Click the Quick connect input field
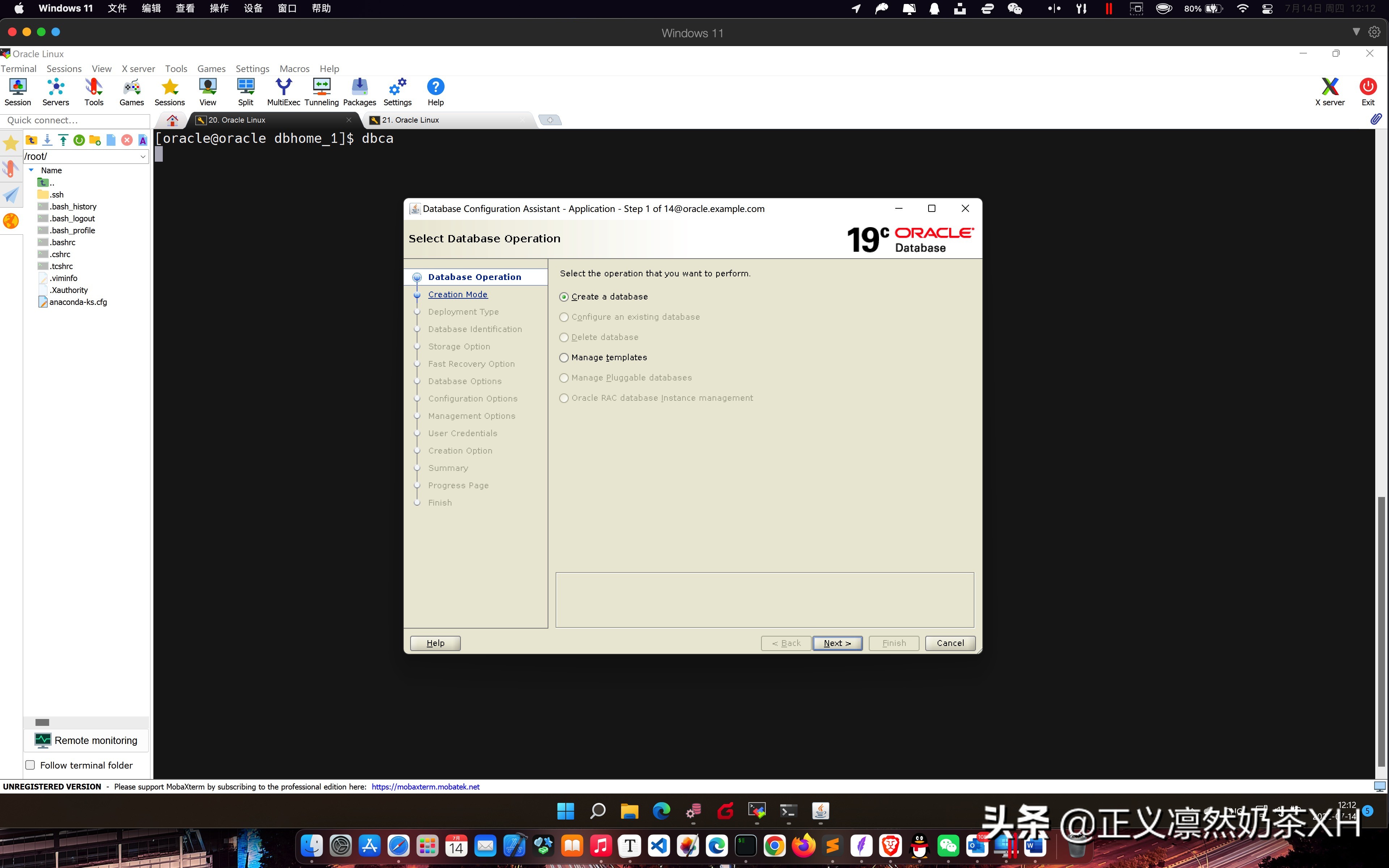 point(75,120)
